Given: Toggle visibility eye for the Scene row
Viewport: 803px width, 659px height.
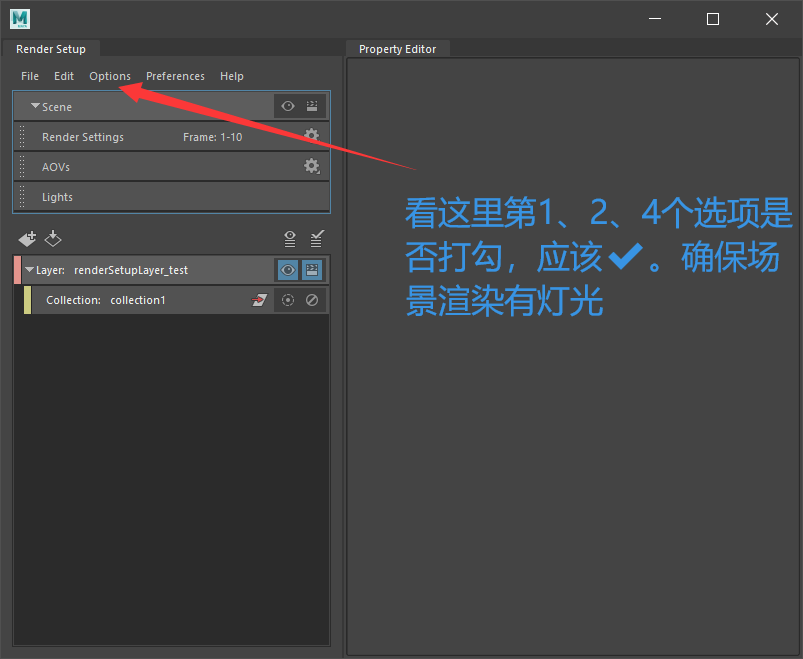Looking at the screenshot, I should pos(288,106).
